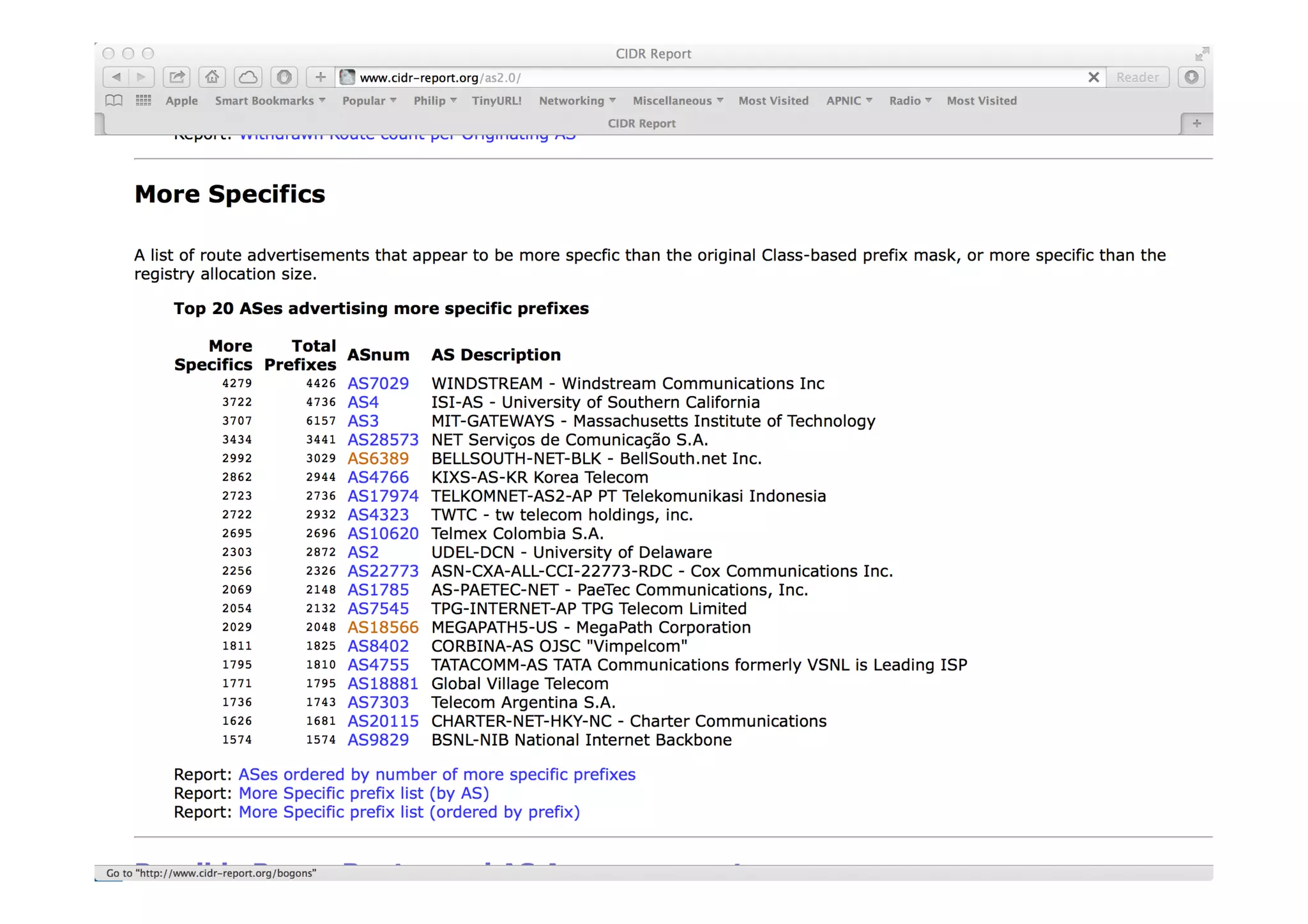1308x924 pixels.
Task: Click the address bar URL field
Action: [x=703, y=77]
